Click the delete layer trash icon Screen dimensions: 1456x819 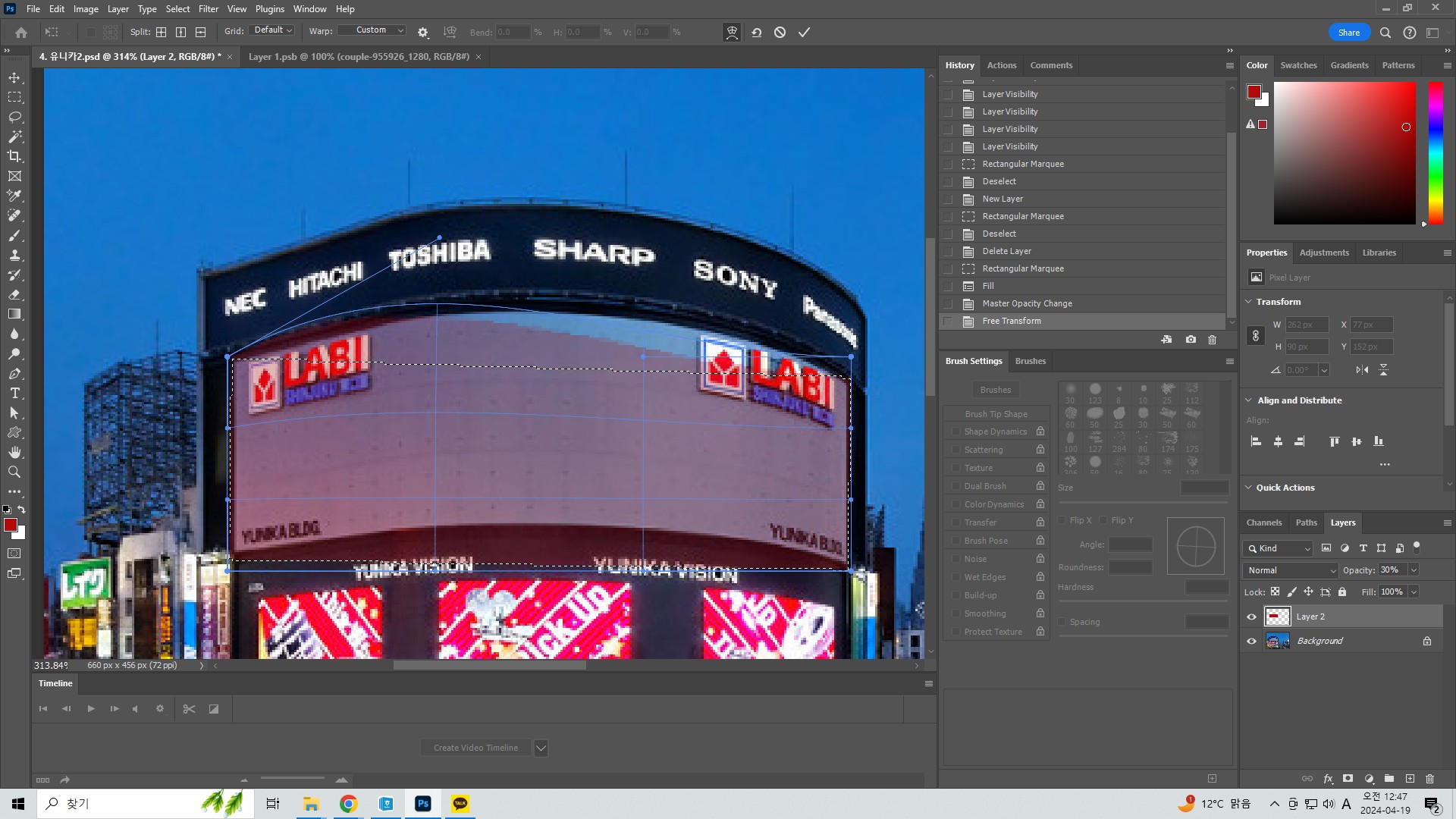click(x=1429, y=779)
